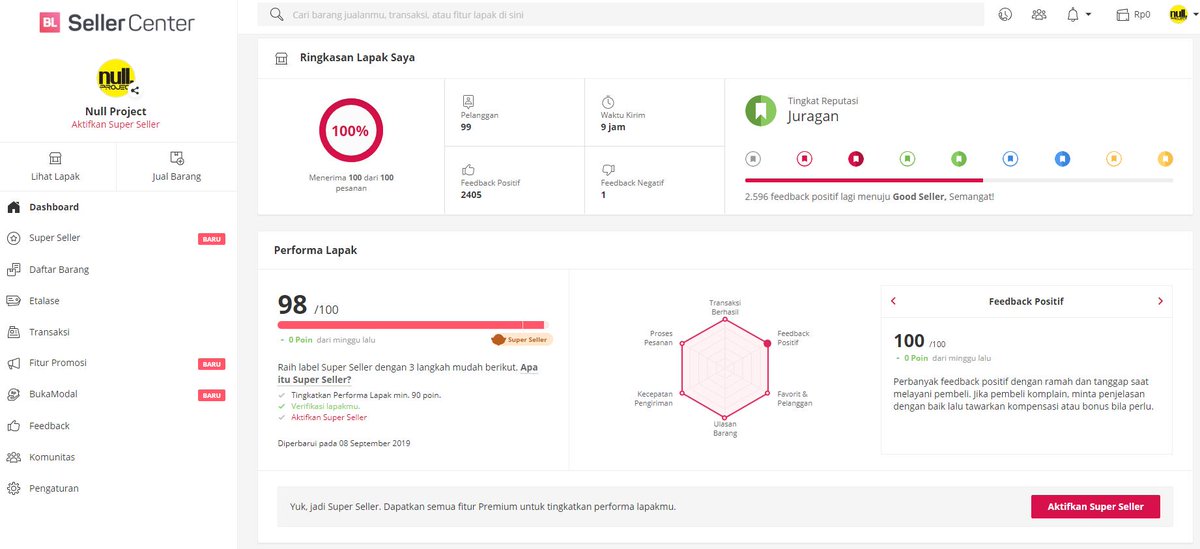This screenshot has width=1200, height=549.
Task: Click Favorit & Pelanggan radar label
Action: click(x=794, y=398)
